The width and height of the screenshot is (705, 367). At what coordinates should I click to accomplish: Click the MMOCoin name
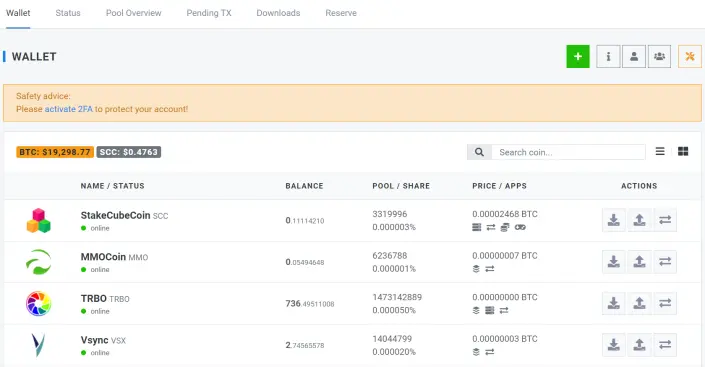[103, 257]
